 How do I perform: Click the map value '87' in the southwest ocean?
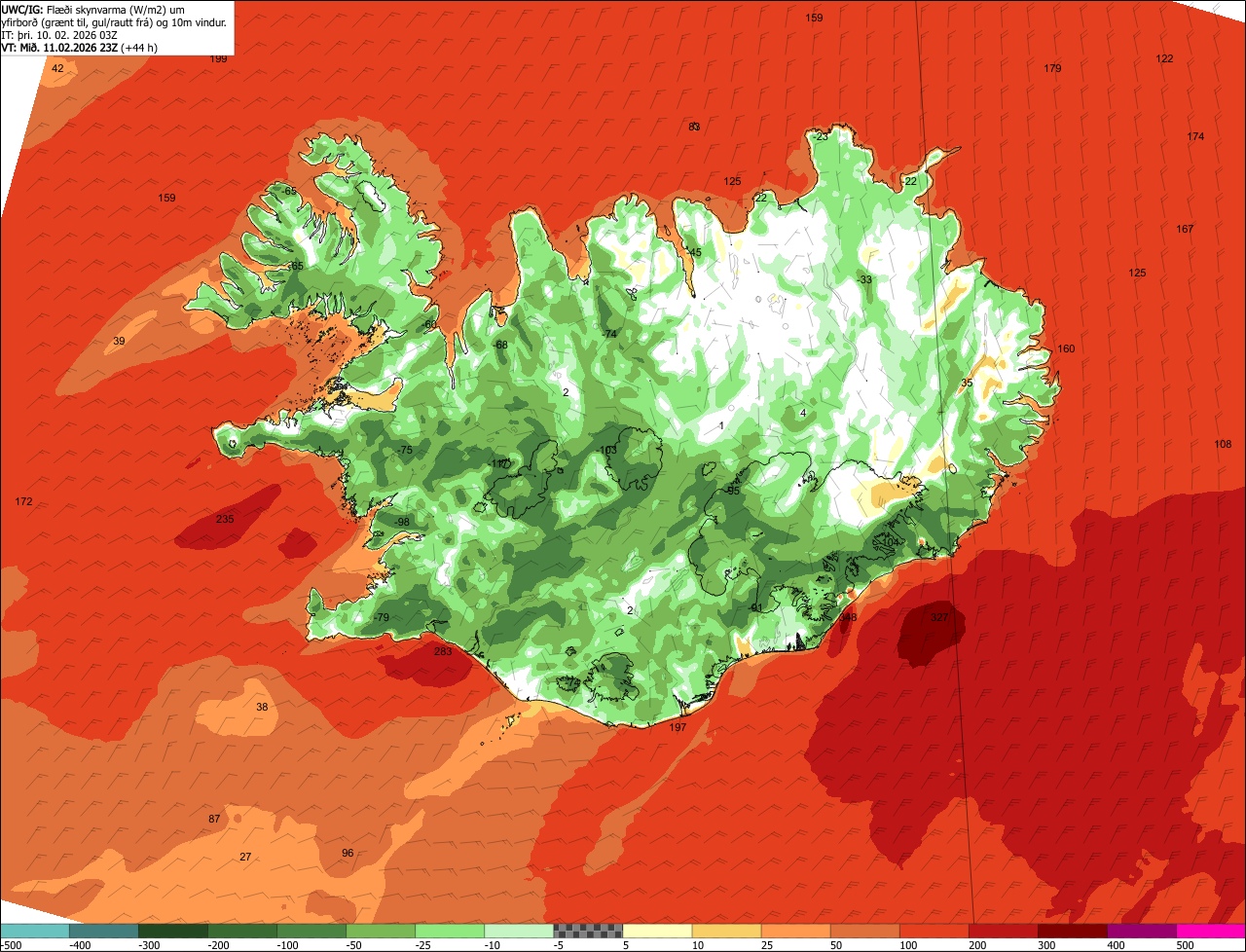pos(214,819)
